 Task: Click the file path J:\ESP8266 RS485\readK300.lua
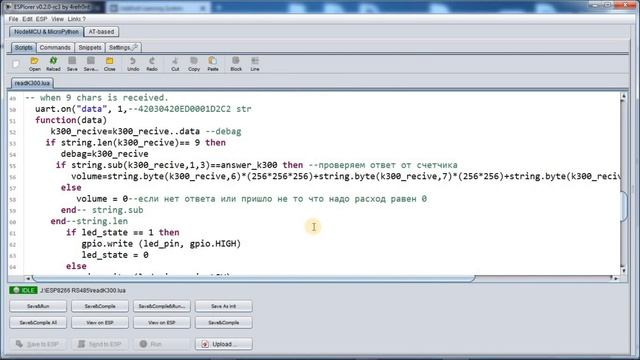coord(83,291)
